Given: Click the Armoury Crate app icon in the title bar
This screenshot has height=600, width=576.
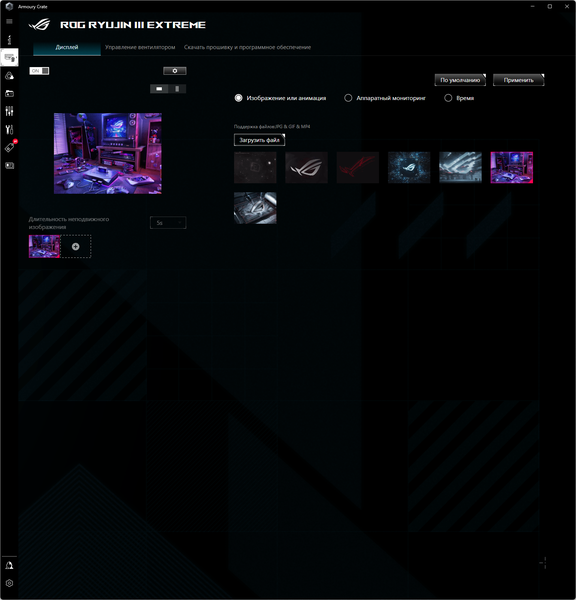Looking at the screenshot, I should tap(9, 7).
